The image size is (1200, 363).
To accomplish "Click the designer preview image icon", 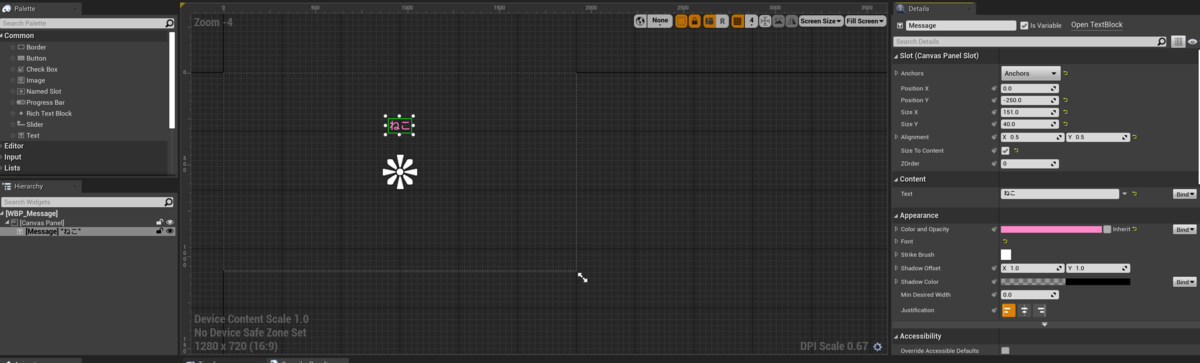I will coord(779,20).
